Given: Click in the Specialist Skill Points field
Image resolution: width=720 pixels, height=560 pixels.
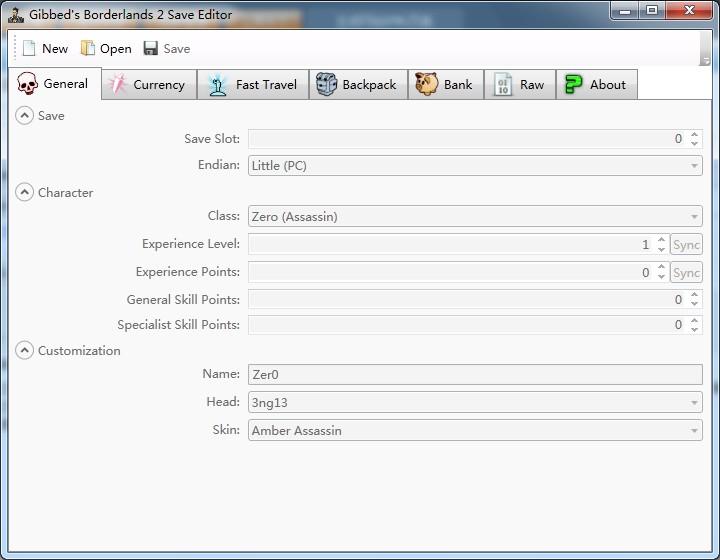Looking at the screenshot, I should coord(468,325).
